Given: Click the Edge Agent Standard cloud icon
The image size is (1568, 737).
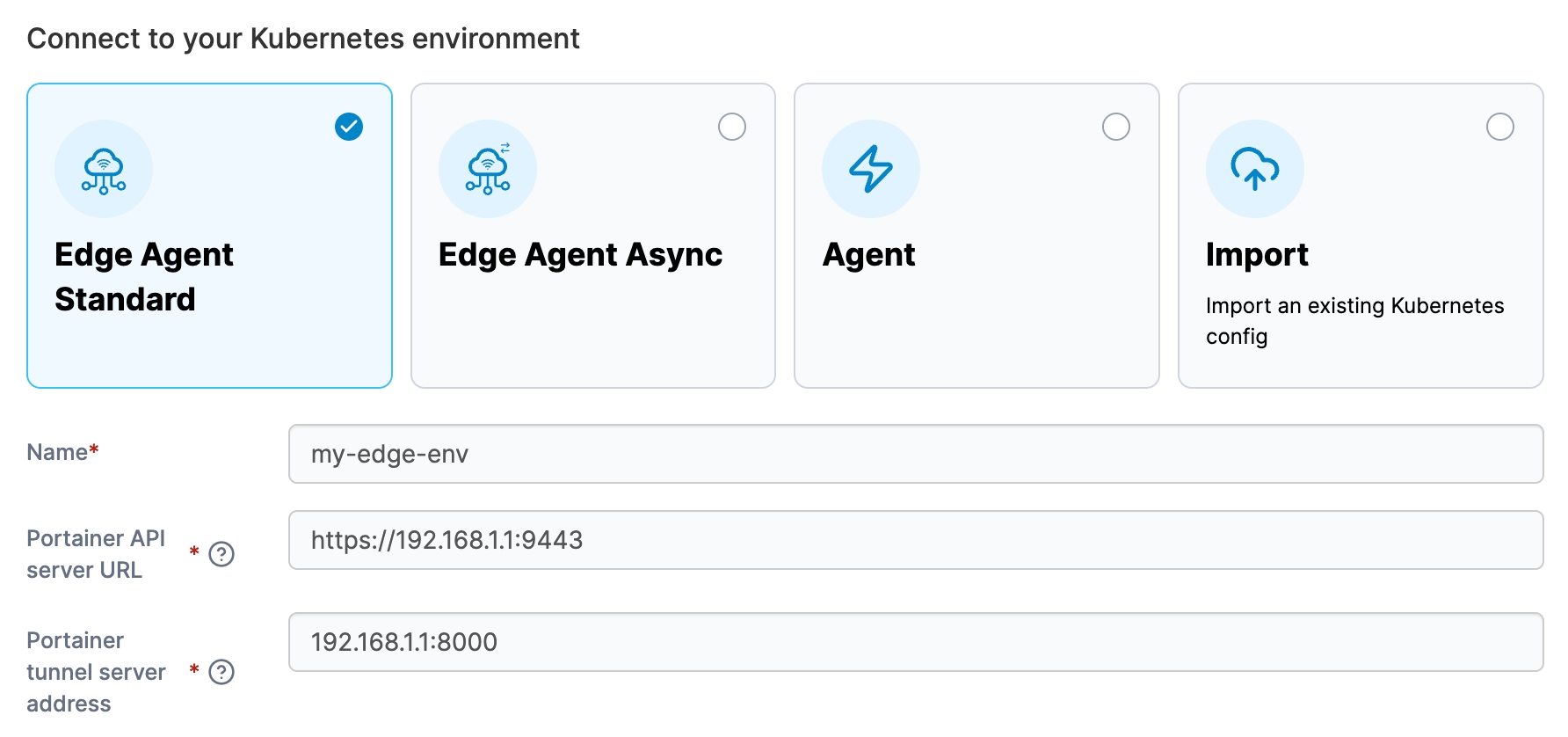Looking at the screenshot, I should [104, 169].
